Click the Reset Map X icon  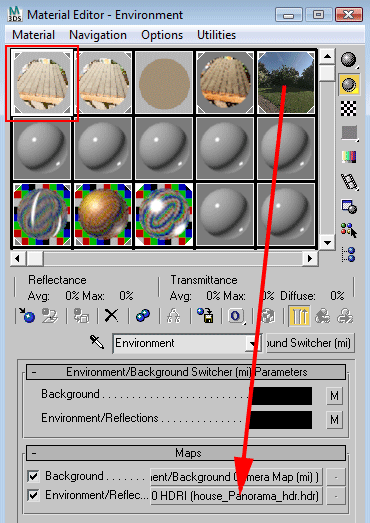coord(111,315)
